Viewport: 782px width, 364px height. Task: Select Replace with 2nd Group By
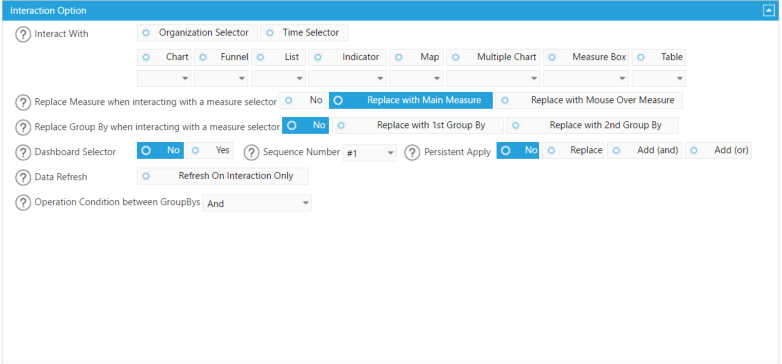[592, 126]
